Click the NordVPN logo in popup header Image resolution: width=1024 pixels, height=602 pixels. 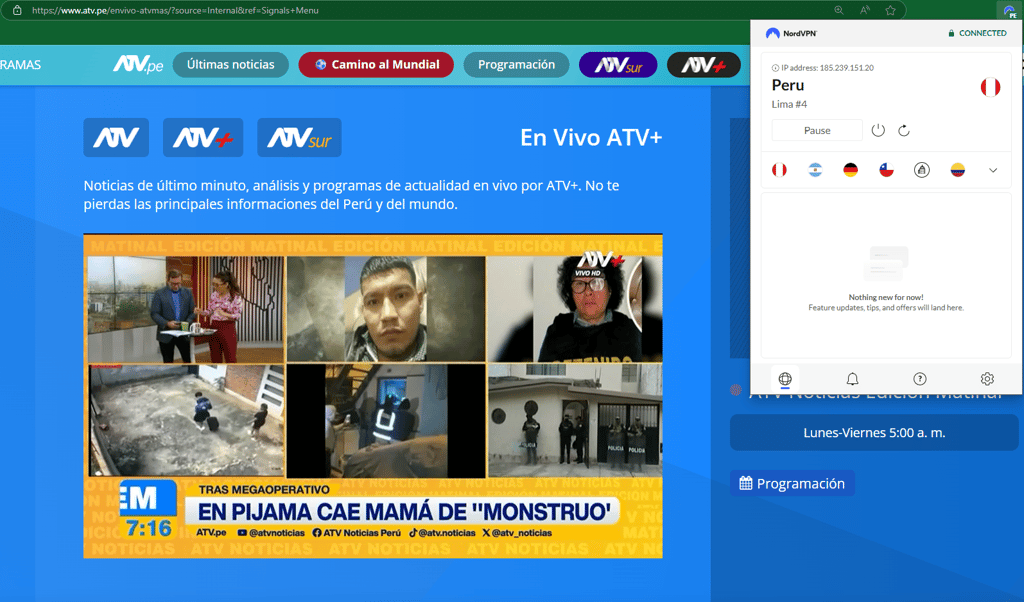point(791,33)
